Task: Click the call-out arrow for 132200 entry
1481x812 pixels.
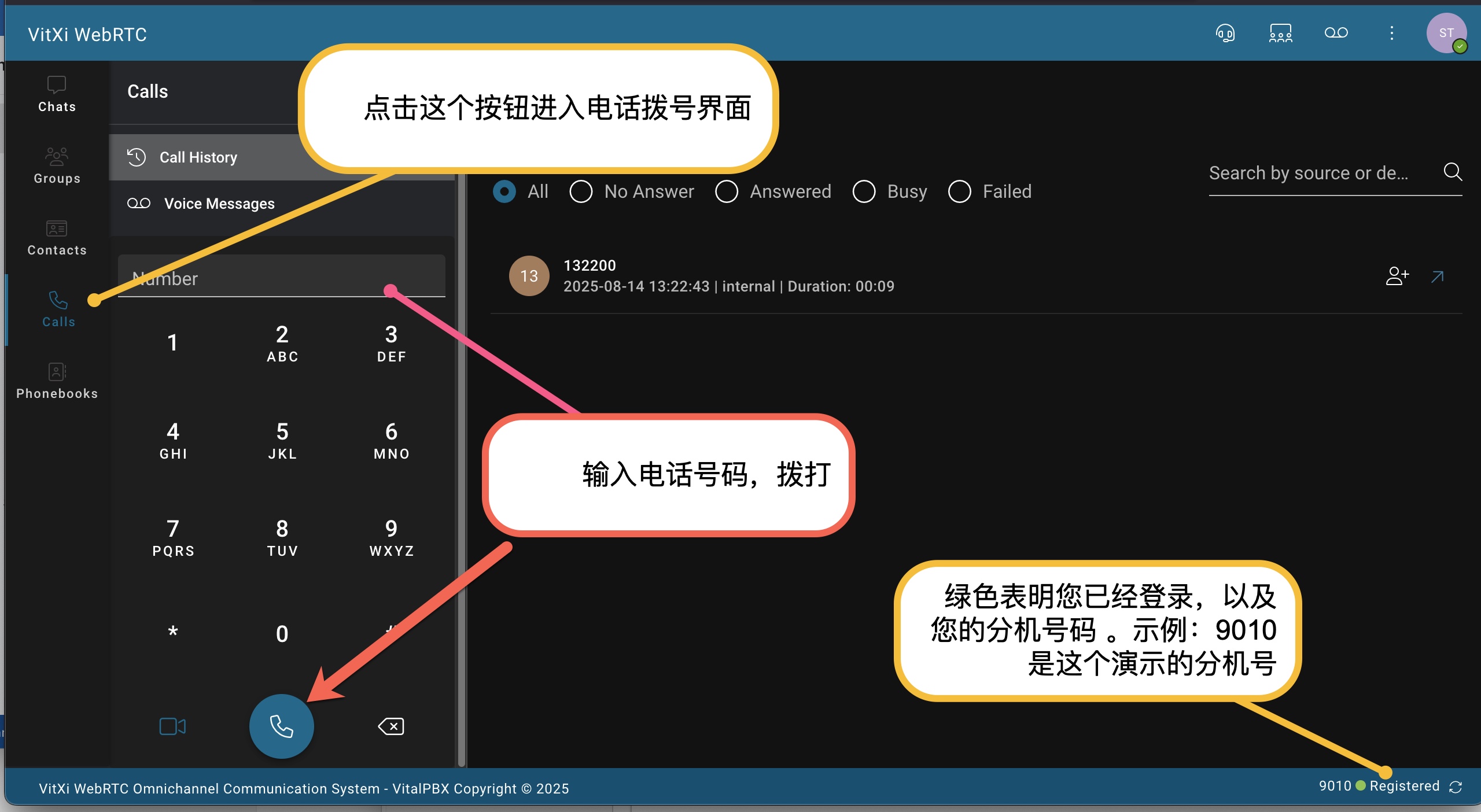Action: [1438, 276]
